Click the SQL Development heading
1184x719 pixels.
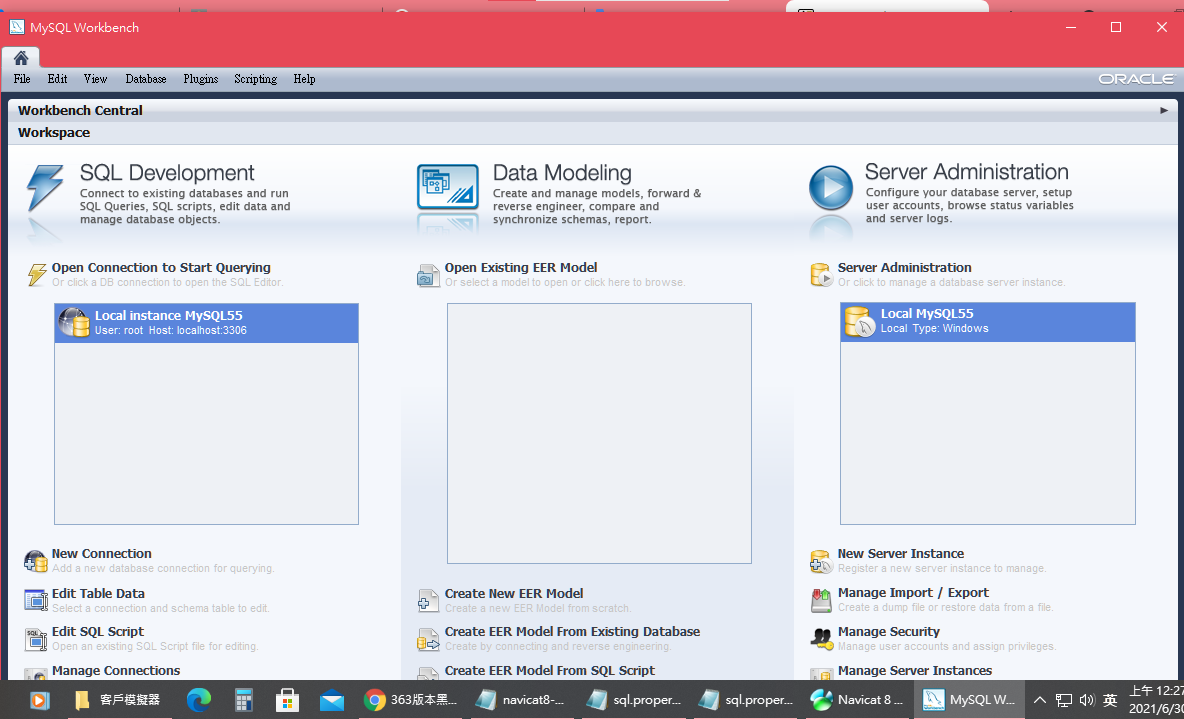(167, 173)
